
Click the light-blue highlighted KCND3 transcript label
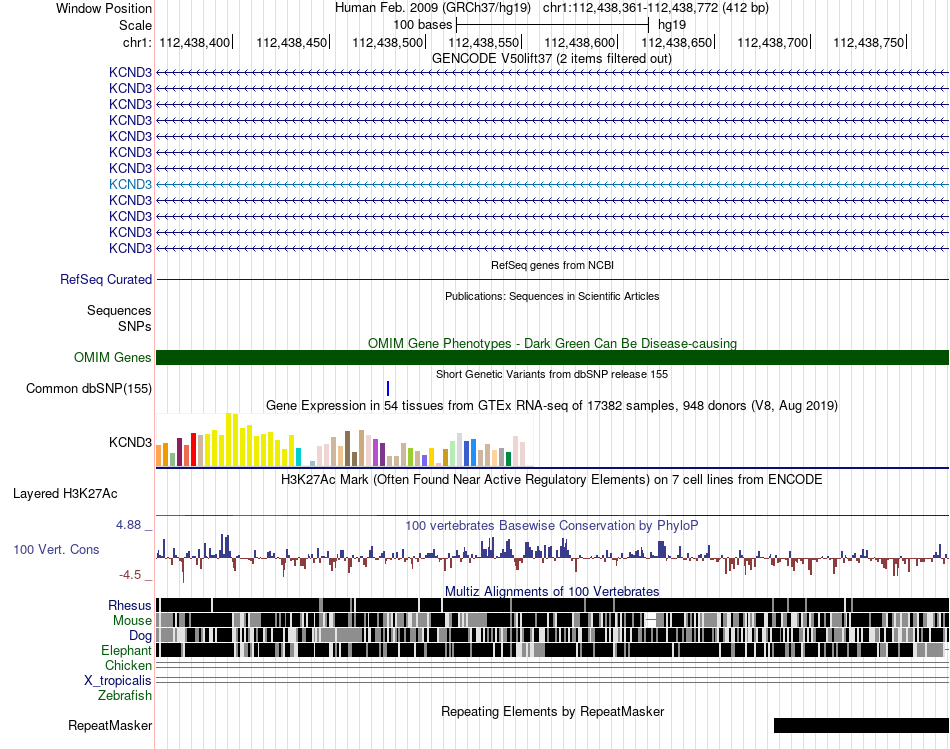pyautogui.click(x=130, y=184)
